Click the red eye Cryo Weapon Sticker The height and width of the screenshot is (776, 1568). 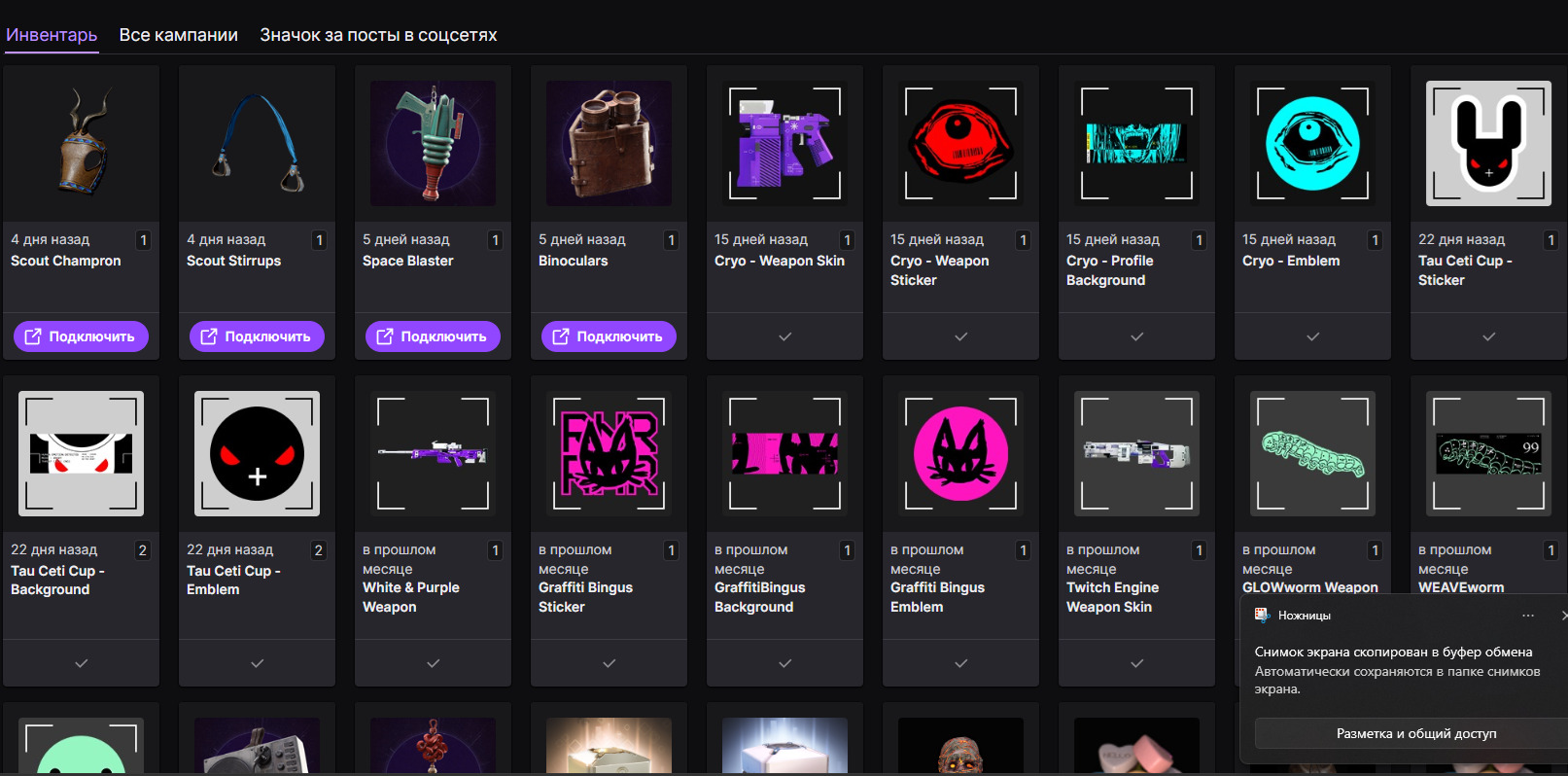pyautogui.click(x=960, y=143)
